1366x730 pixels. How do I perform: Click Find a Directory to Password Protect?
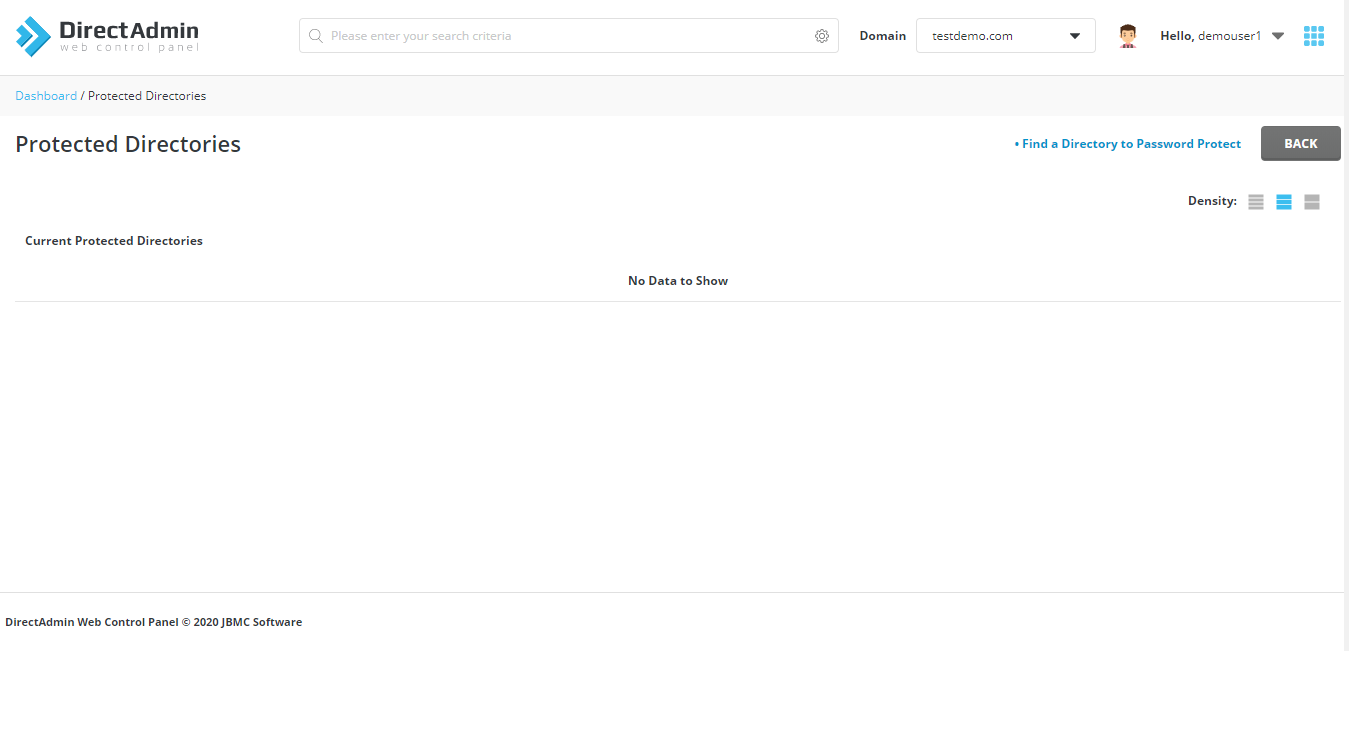click(x=1127, y=144)
